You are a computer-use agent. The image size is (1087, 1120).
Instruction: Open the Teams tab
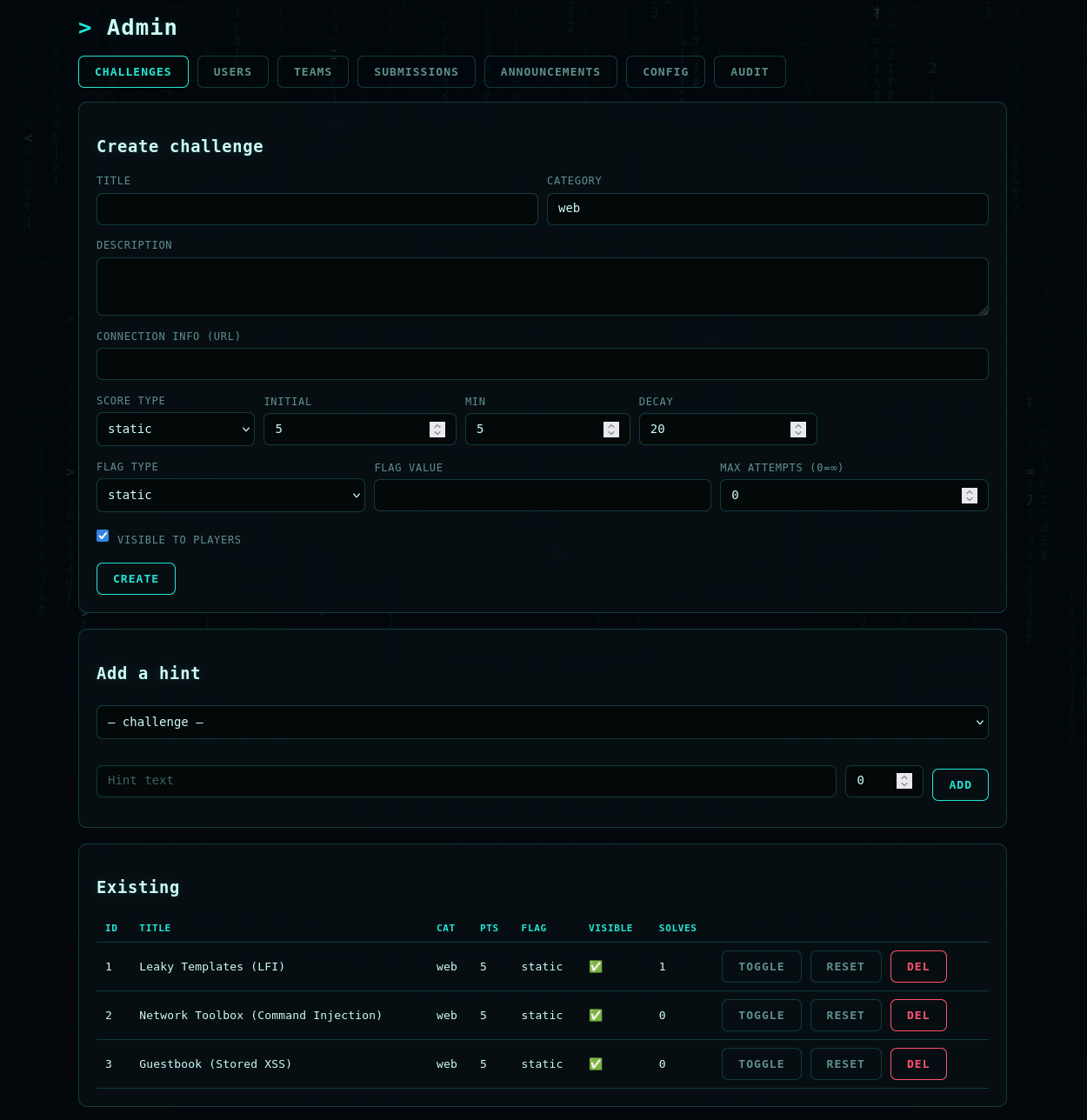[313, 72]
